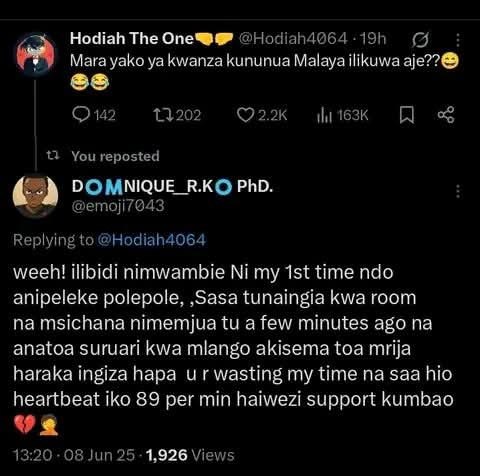The height and width of the screenshot is (476, 480).
Task: Repost the tweet with 202 reposts
Action: point(177,115)
